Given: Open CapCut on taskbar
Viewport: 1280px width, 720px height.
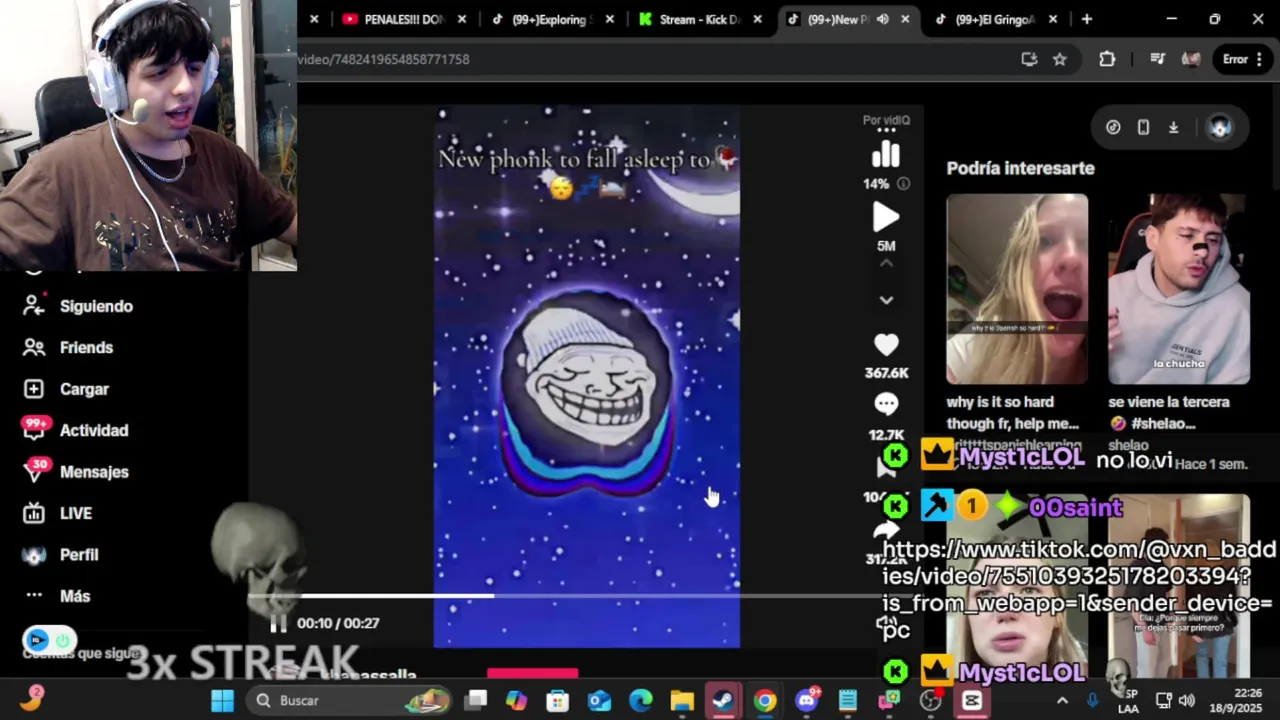Looking at the screenshot, I should click(x=972, y=700).
